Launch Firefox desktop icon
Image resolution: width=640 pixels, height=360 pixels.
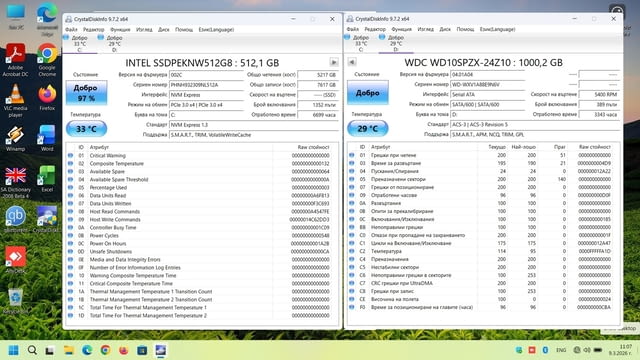click(x=47, y=97)
